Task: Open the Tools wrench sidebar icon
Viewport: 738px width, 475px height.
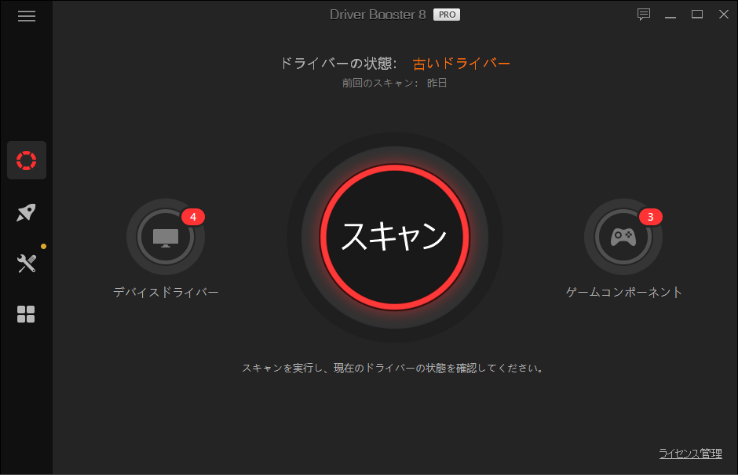Action: [26, 263]
